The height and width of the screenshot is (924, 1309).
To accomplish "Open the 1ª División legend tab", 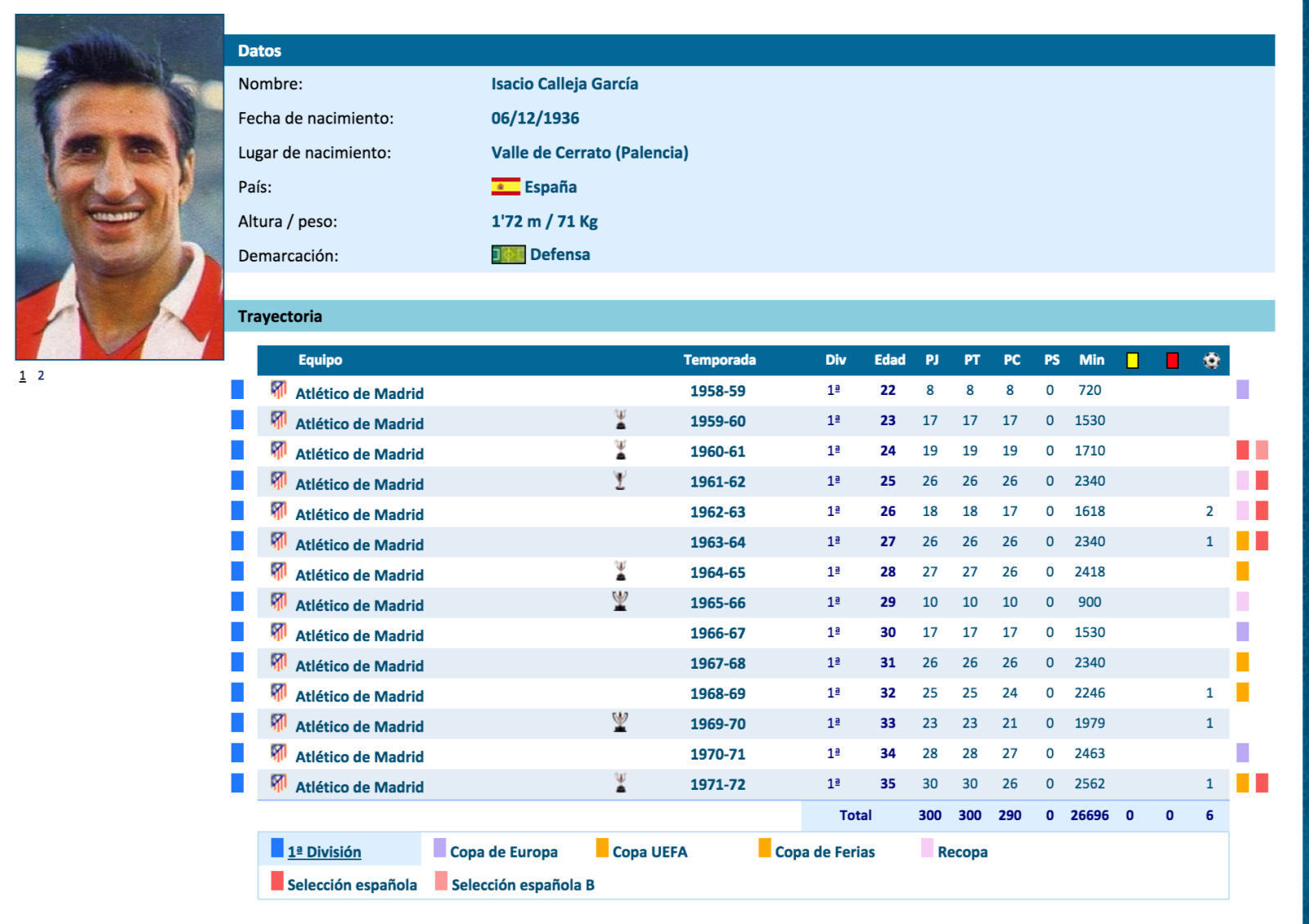I will [324, 852].
